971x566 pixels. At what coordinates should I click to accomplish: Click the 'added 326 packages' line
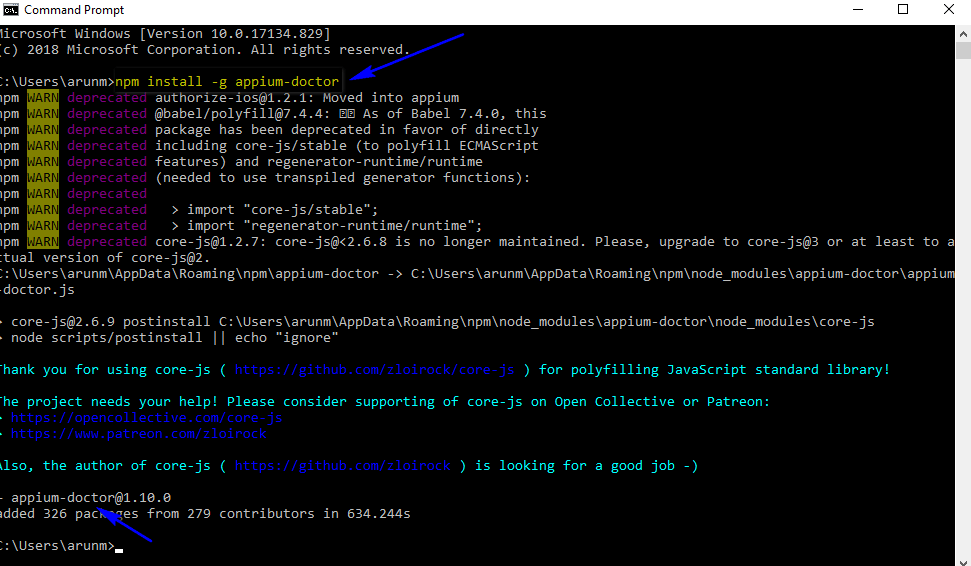[205, 513]
